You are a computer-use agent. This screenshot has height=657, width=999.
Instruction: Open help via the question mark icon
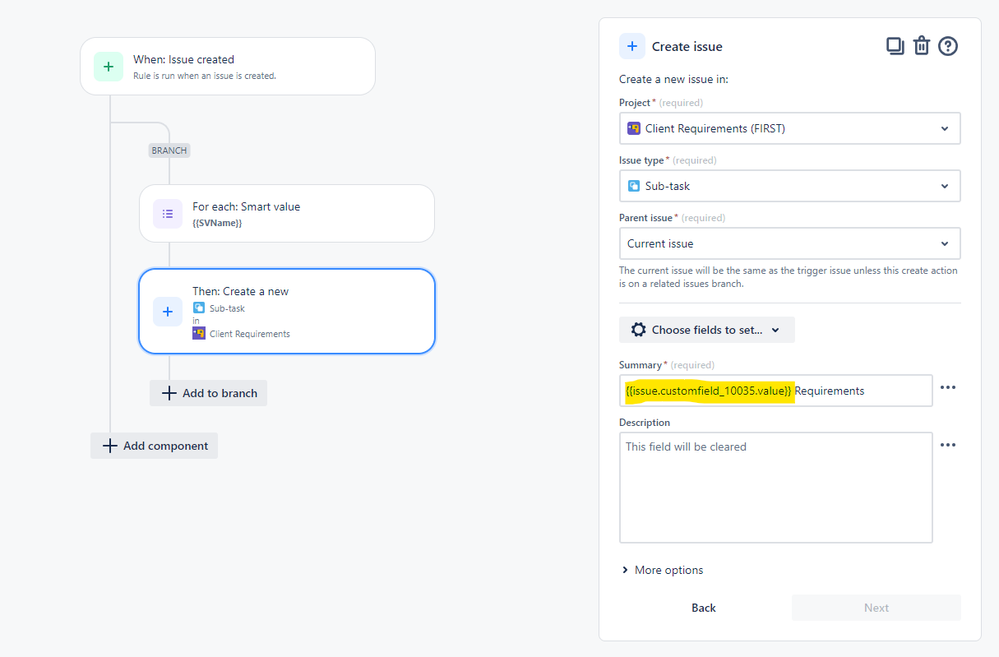coord(947,46)
